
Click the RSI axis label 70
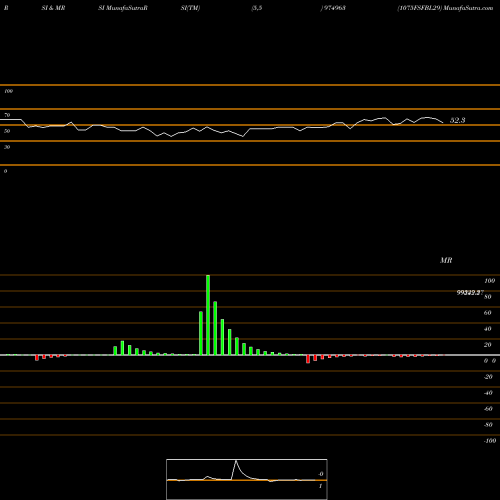(7, 115)
